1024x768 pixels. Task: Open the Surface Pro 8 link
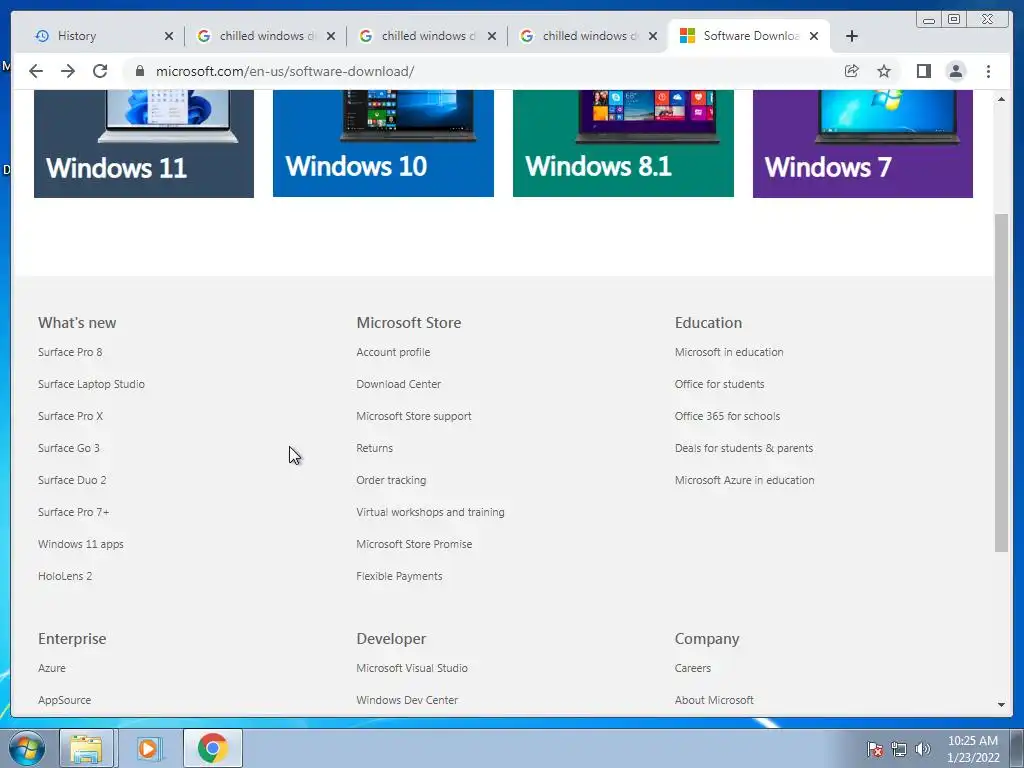tap(70, 352)
